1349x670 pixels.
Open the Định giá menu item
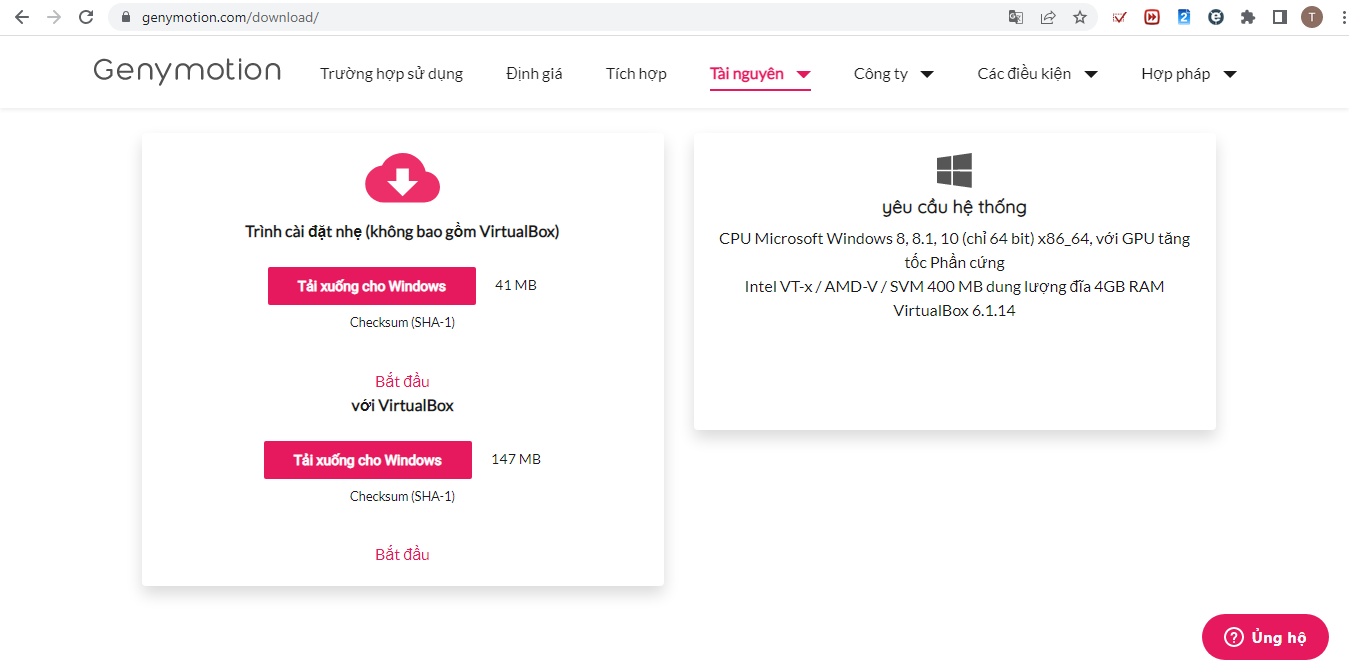pyautogui.click(x=534, y=74)
